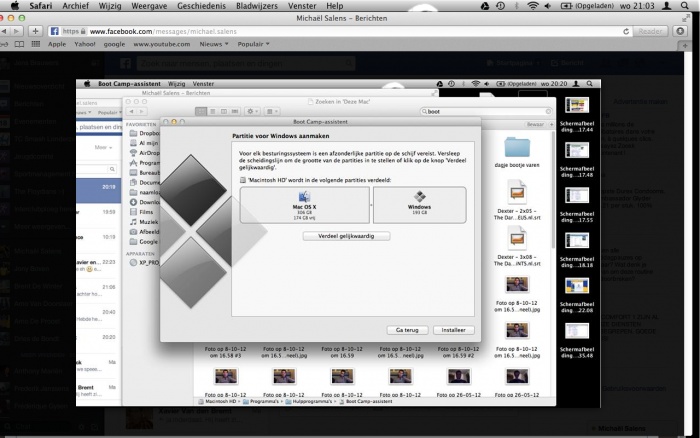This screenshot has width=700, height=438.
Task: Open the Wi-Fi status icon in top menu bar
Action: [532, 6]
